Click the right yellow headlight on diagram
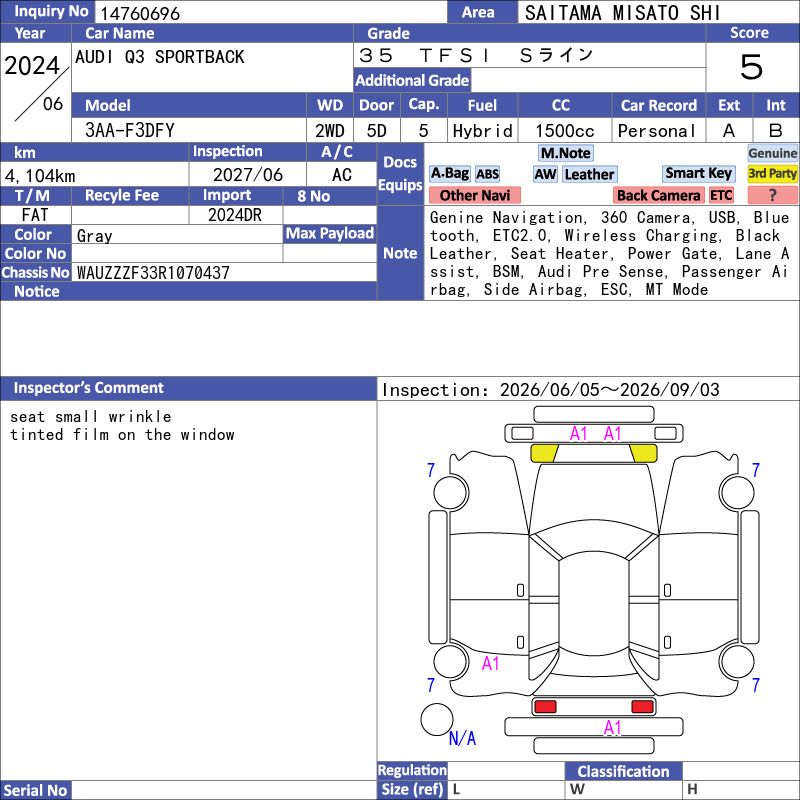The image size is (800, 800). 643,453
